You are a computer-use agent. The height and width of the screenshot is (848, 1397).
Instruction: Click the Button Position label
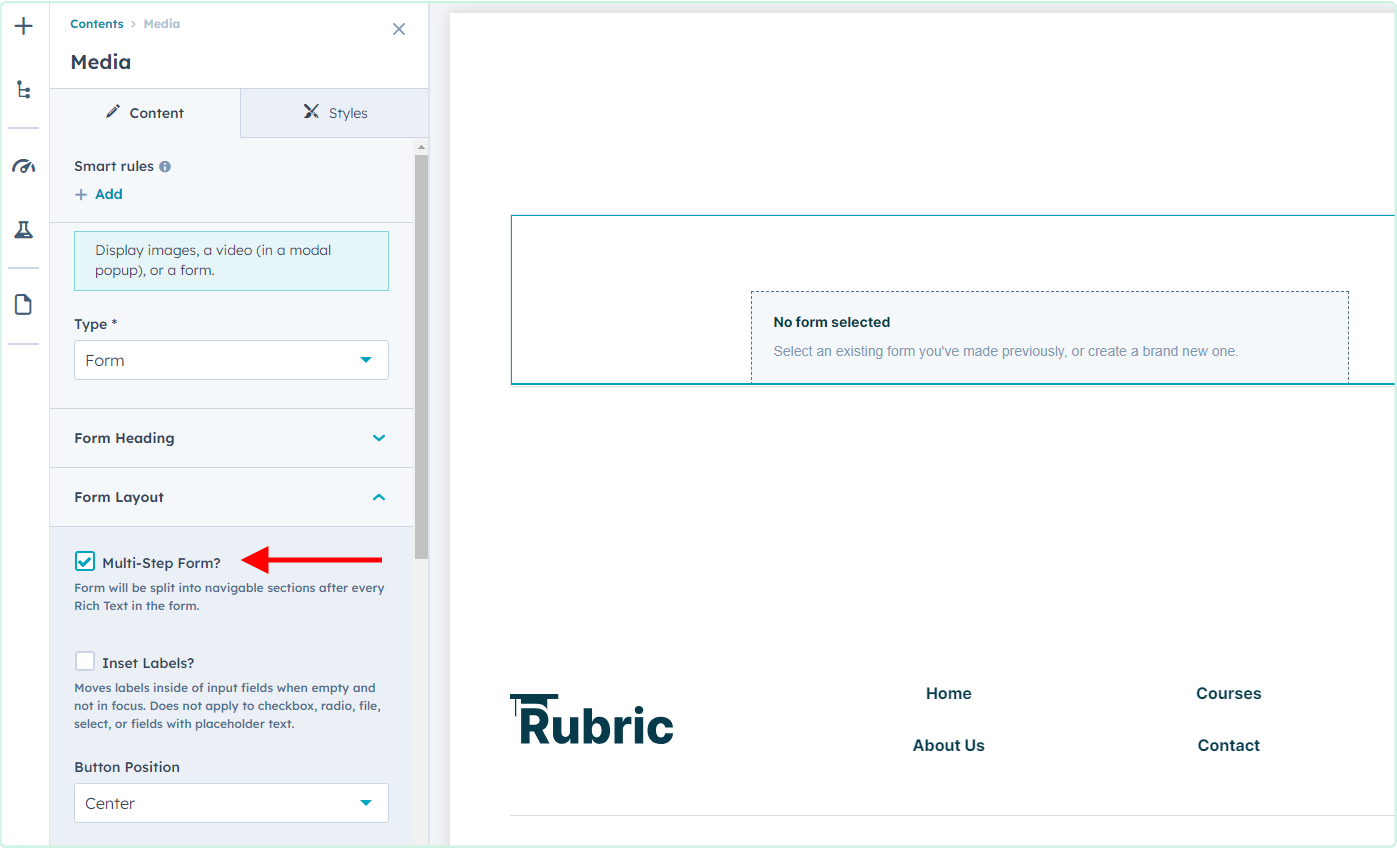[127, 767]
